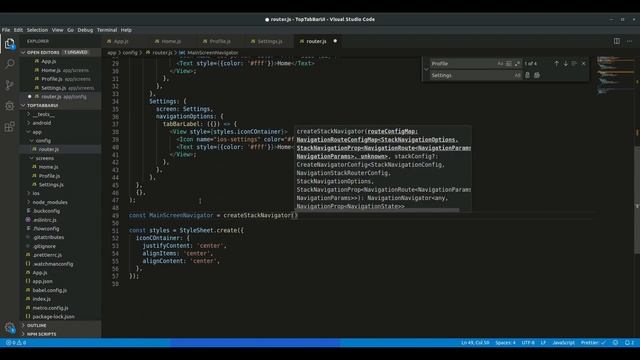Open the editor More Actions menu
The image size is (640, 360).
629,41
